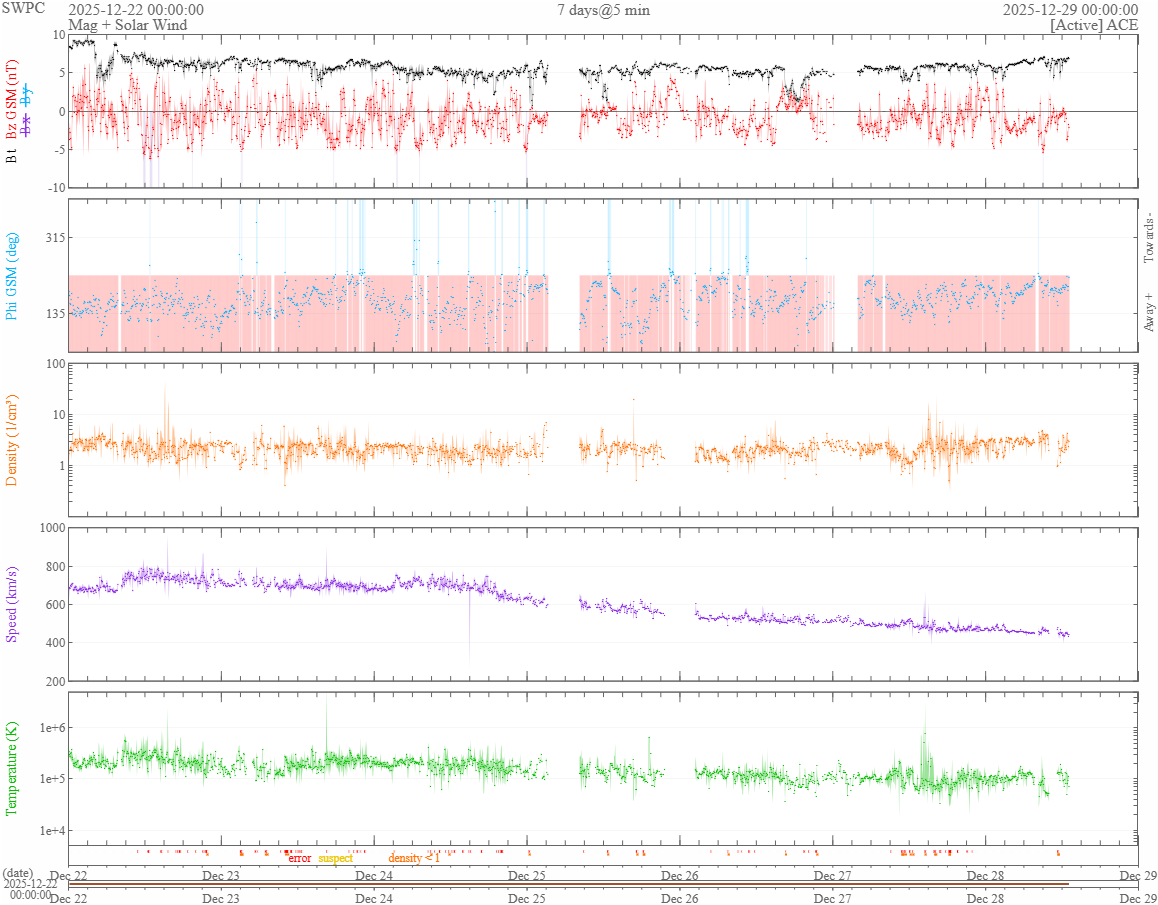The width and height of the screenshot is (1158, 905).
Task: Open the '7 days@5 min' time span selector
Action: (x=603, y=10)
